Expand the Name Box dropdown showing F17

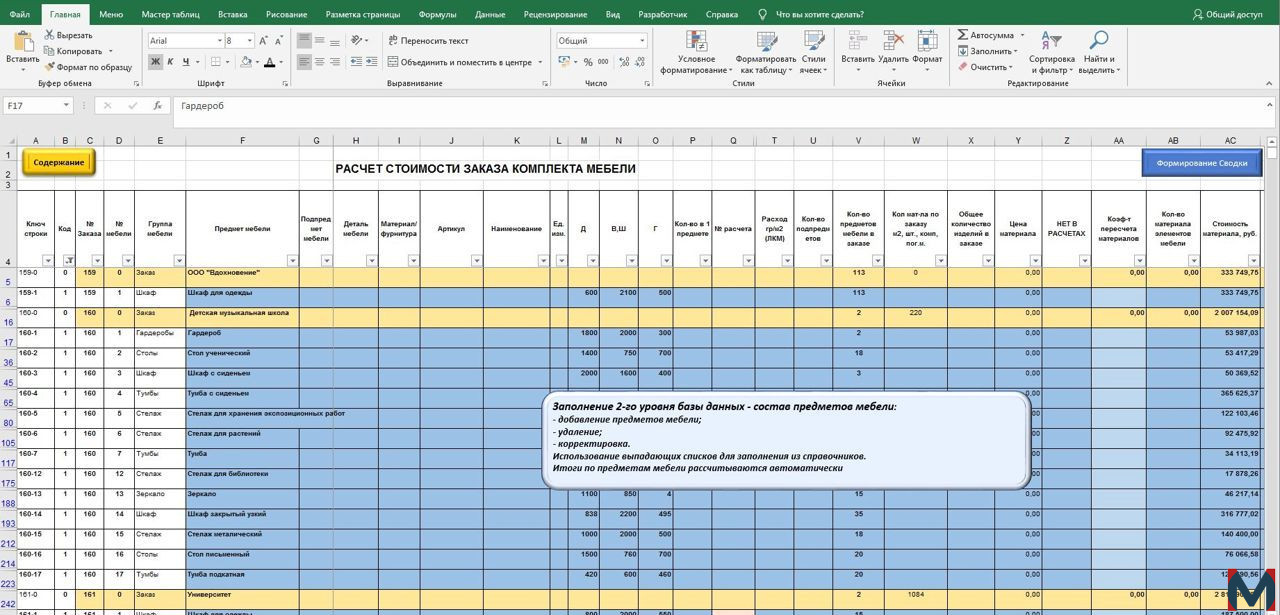point(67,106)
